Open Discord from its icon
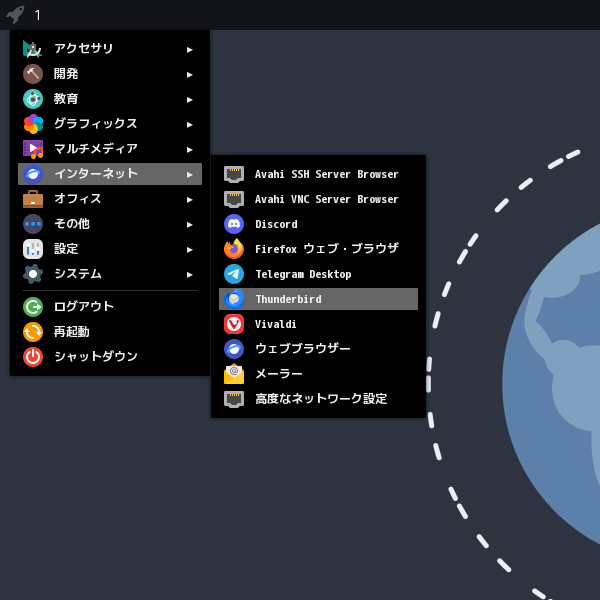The image size is (600, 600). tap(234, 224)
